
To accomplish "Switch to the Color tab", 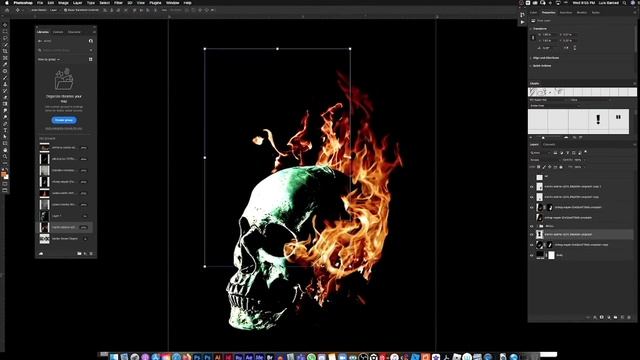I will 533,13.
